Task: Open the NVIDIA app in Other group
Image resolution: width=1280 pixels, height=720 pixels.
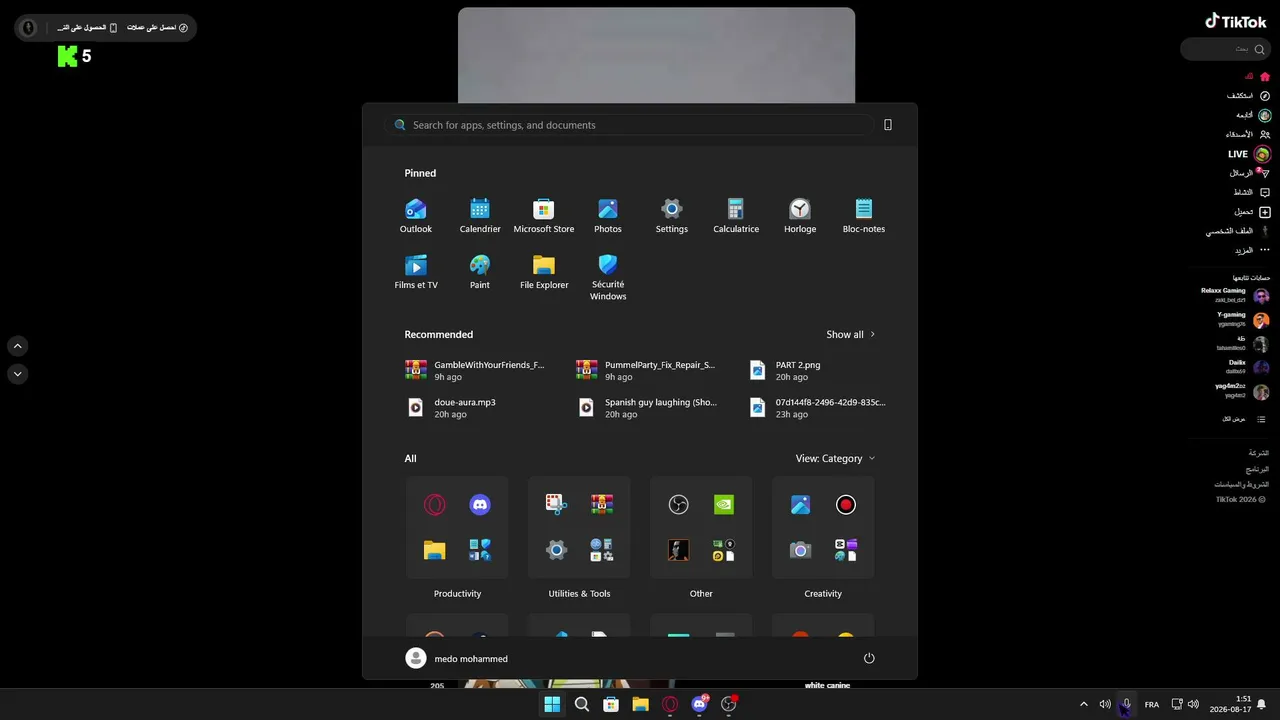Action: click(x=724, y=505)
